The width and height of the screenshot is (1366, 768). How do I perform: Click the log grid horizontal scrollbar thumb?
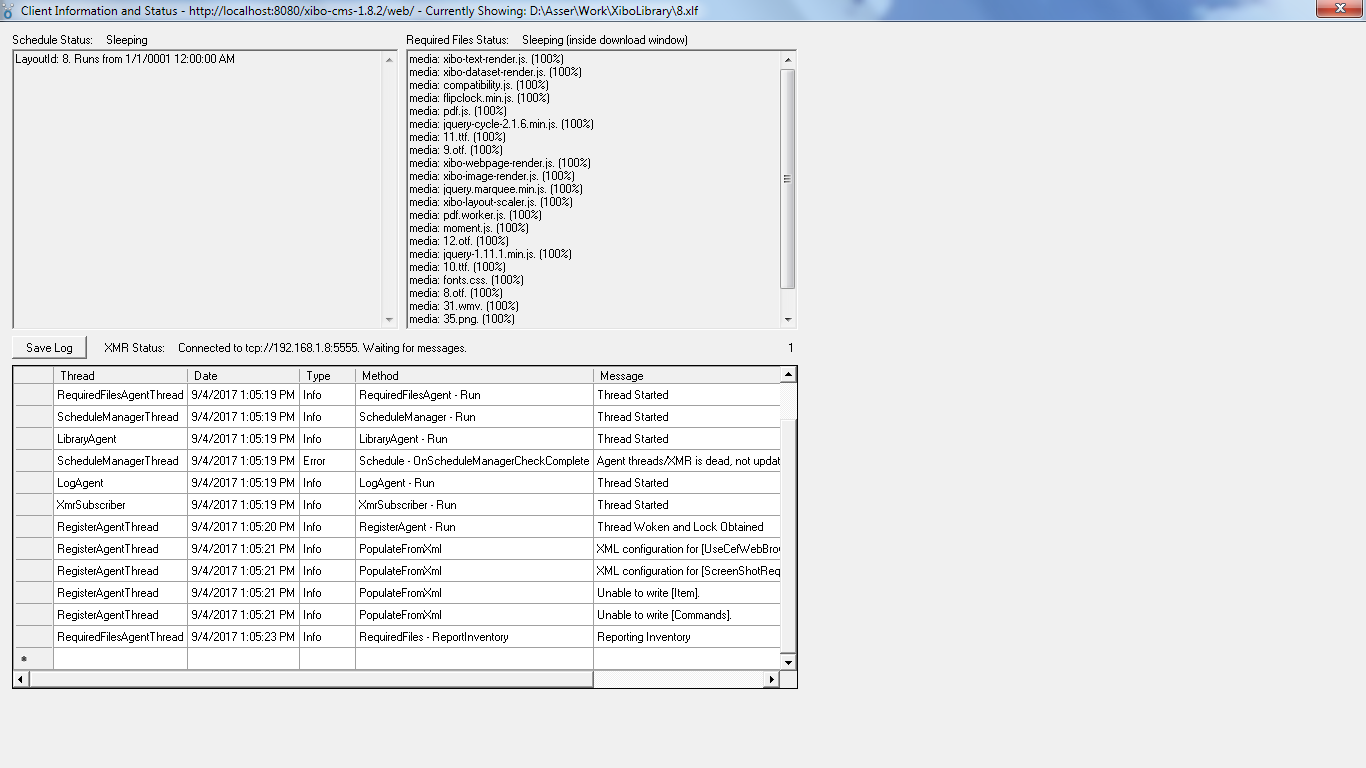(311, 680)
